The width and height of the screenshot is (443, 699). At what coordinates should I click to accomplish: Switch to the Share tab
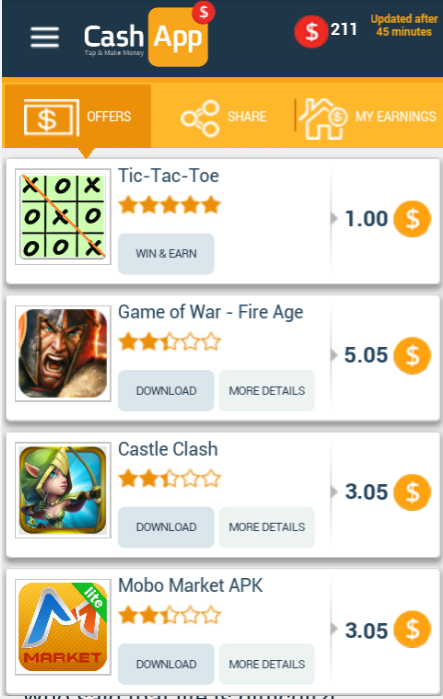tap(224, 117)
